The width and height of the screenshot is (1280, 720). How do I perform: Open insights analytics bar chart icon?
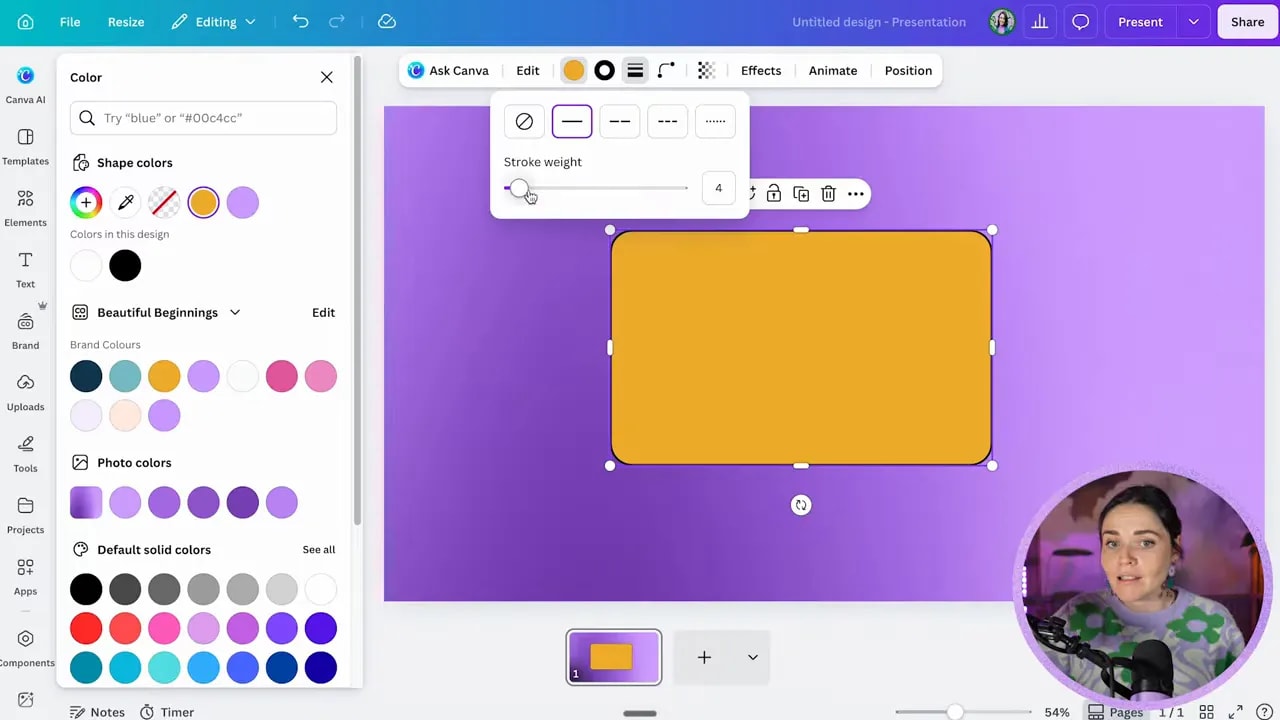(x=1040, y=22)
